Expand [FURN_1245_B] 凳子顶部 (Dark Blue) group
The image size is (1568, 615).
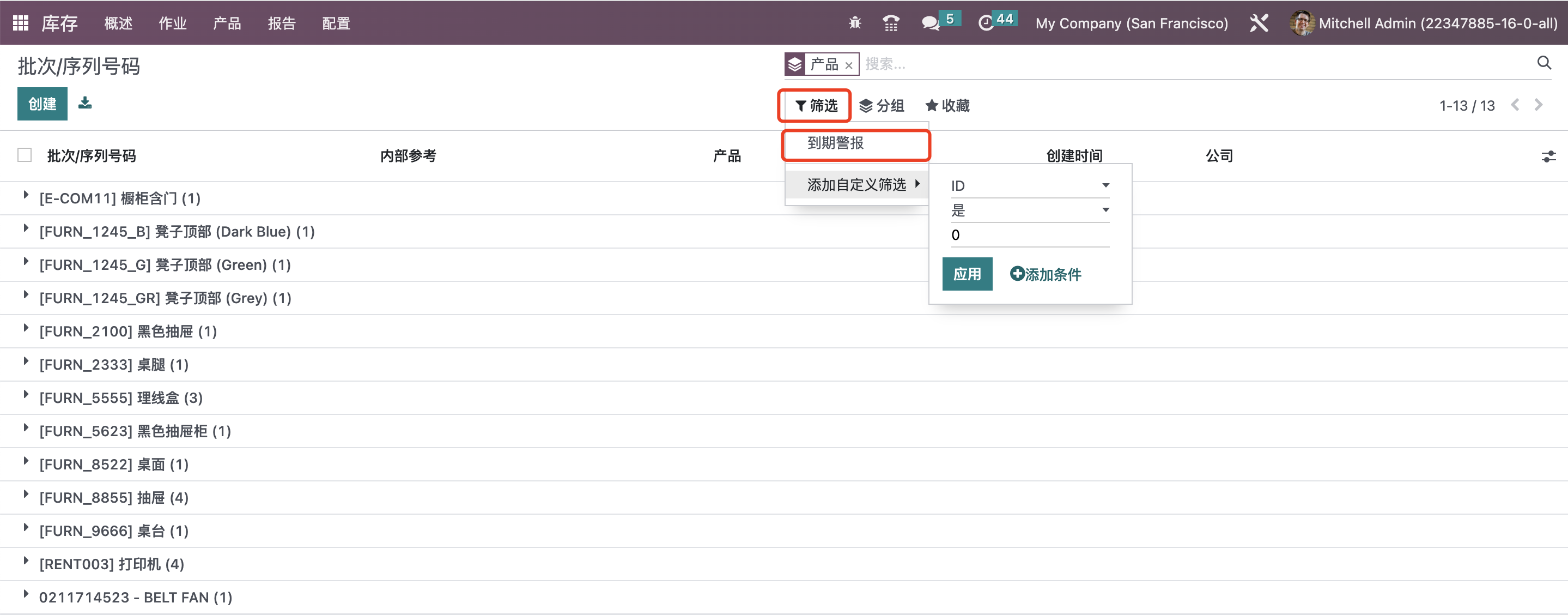(26, 229)
